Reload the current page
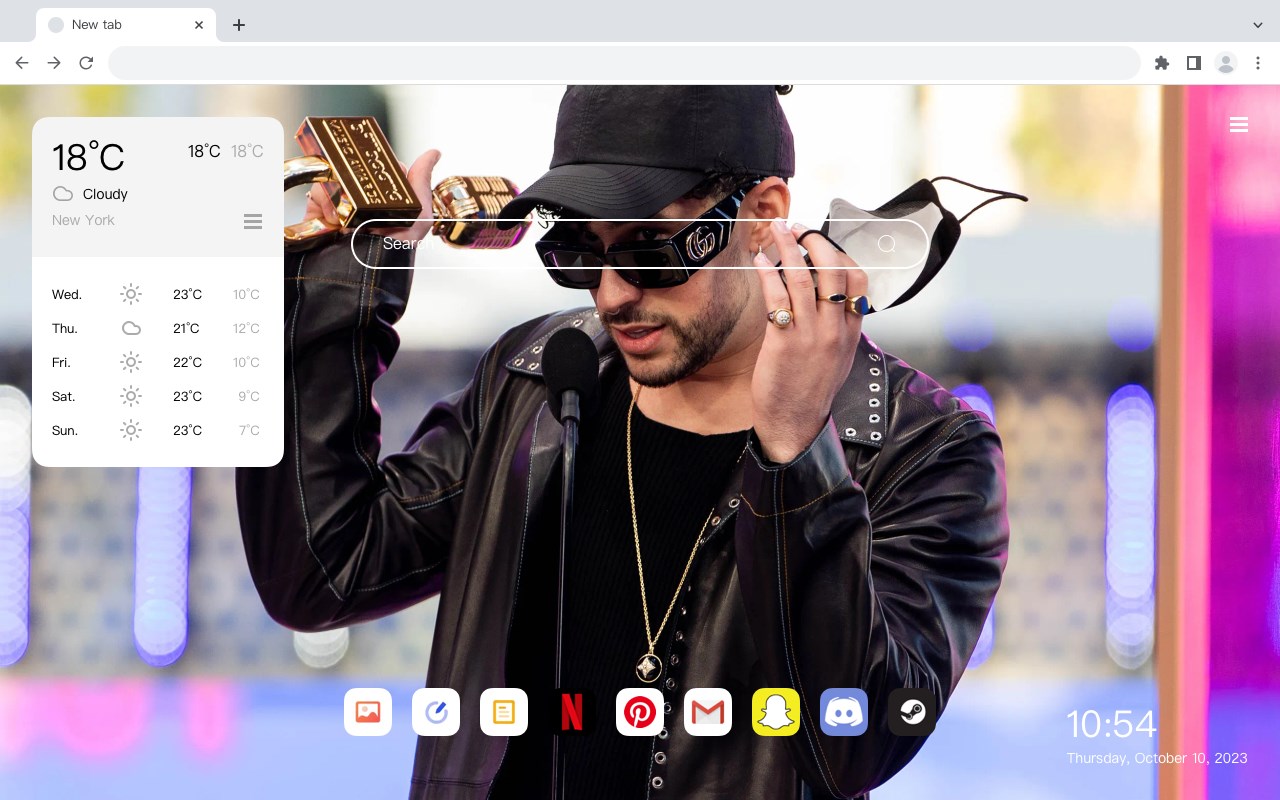 pos(86,63)
